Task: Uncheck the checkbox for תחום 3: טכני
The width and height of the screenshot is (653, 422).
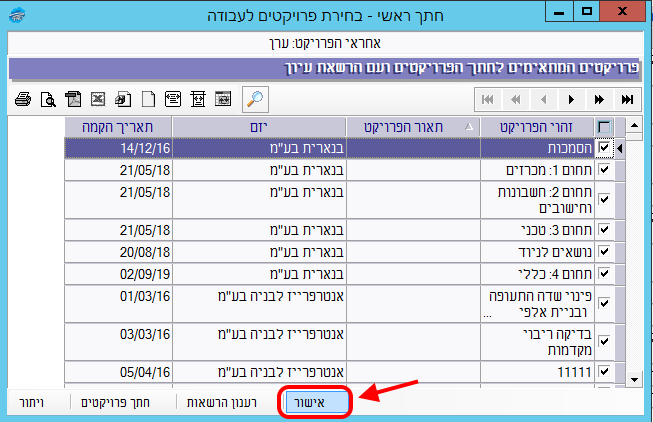Action: (604, 230)
